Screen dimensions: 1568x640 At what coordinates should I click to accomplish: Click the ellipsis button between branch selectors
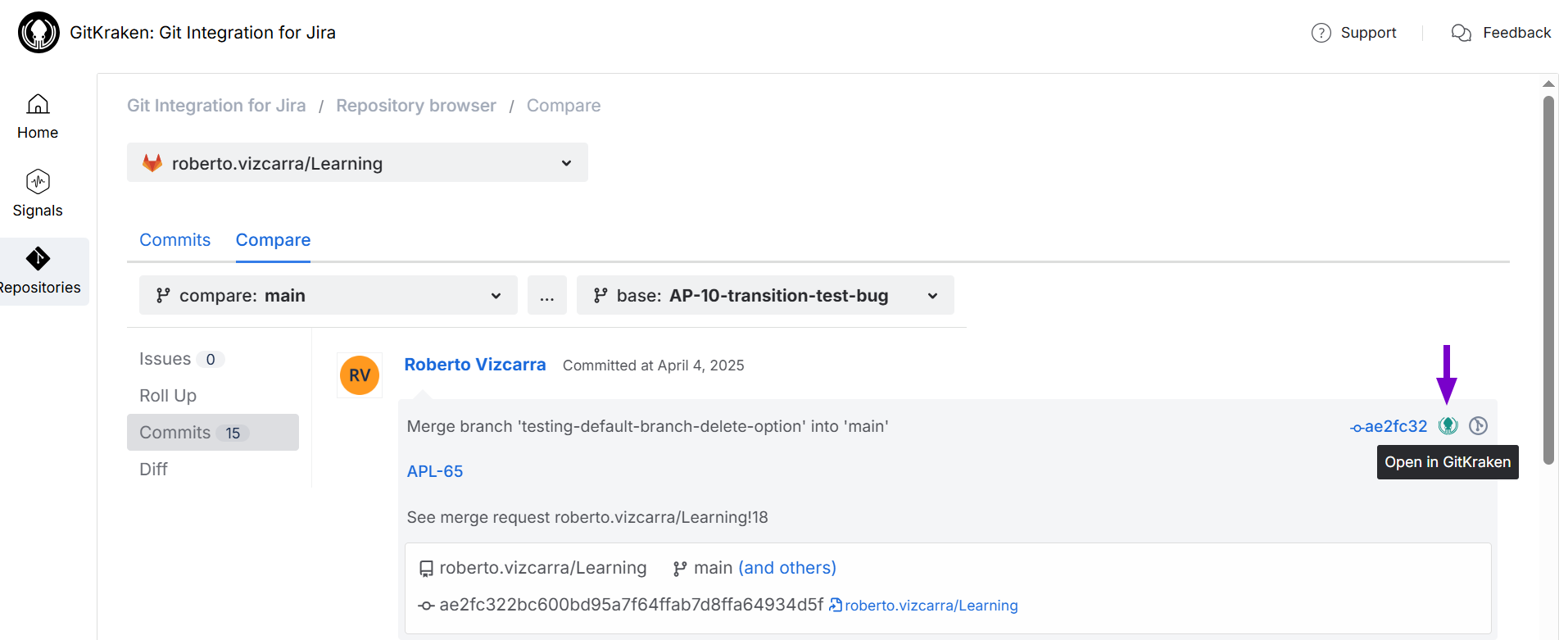tap(547, 295)
